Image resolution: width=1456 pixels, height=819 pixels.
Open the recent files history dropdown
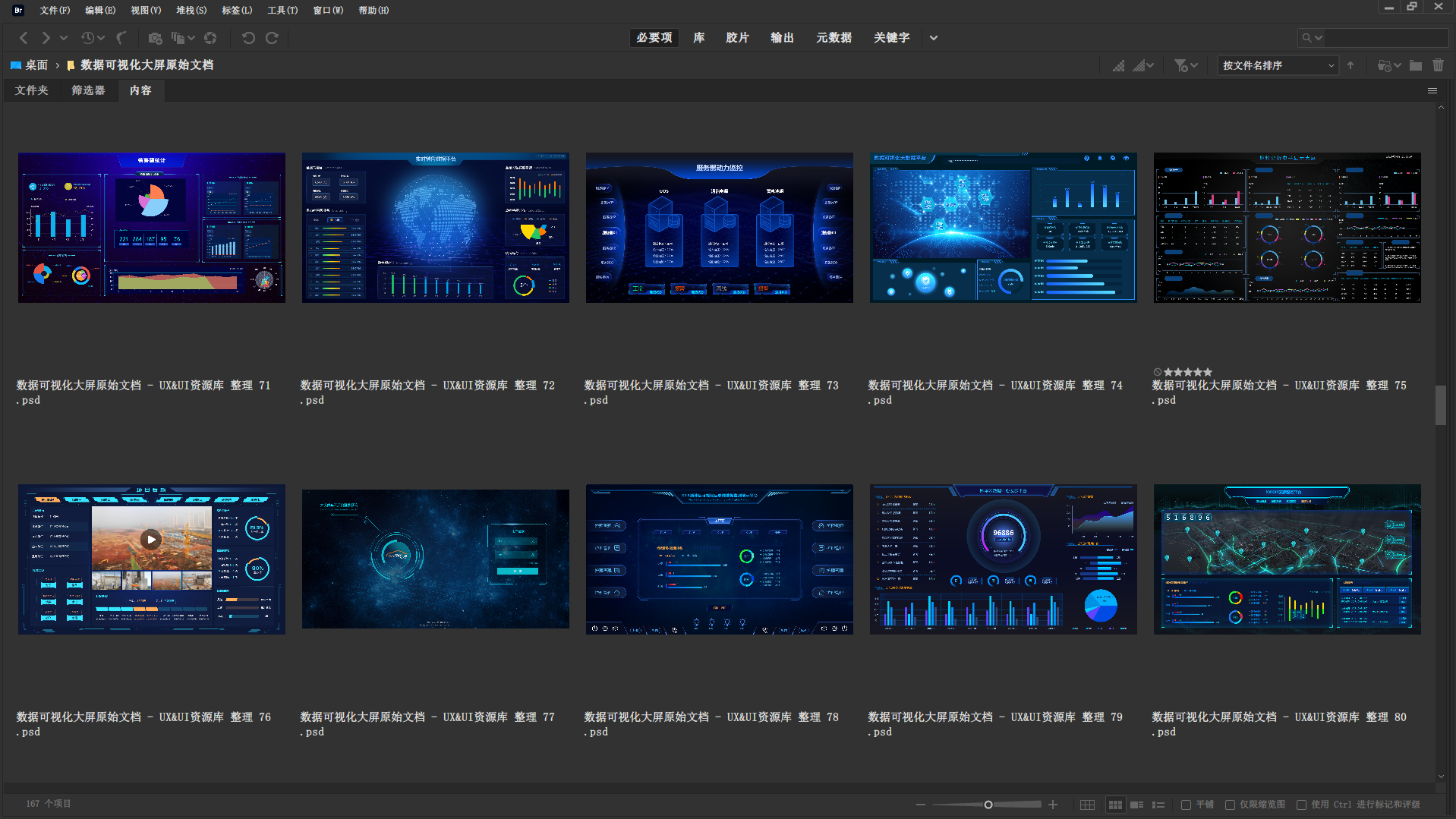click(93, 38)
